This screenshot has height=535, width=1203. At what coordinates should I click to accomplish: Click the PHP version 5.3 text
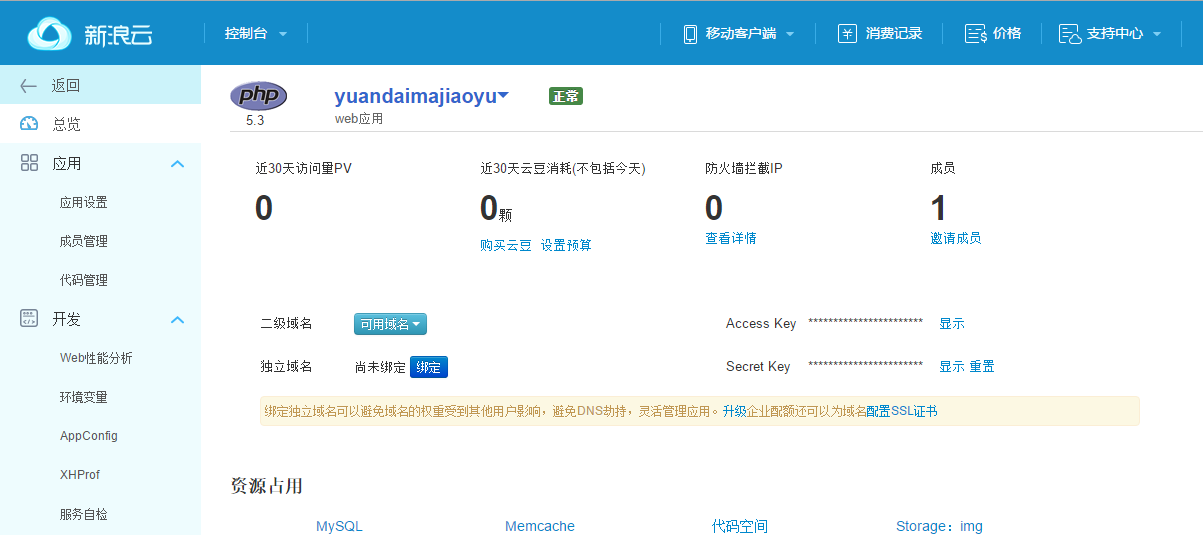click(255, 121)
